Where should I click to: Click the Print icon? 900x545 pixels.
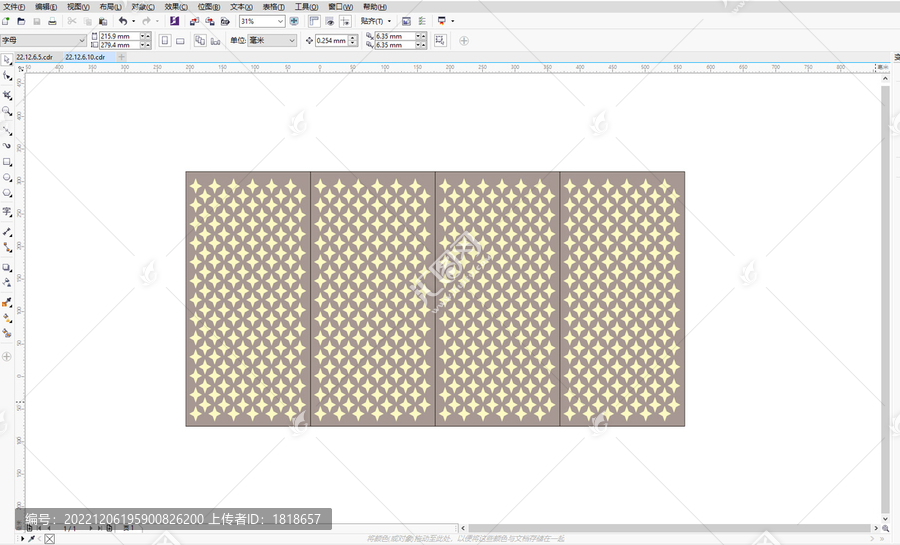pyautogui.click(x=52, y=21)
